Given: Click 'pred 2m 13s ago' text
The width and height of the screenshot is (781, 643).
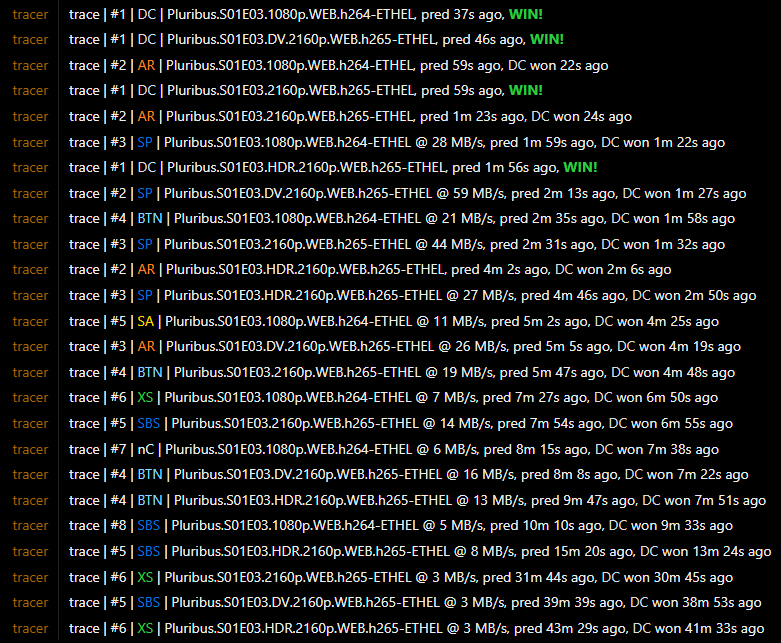Looking at the screenshot, I should pos(564,193).
